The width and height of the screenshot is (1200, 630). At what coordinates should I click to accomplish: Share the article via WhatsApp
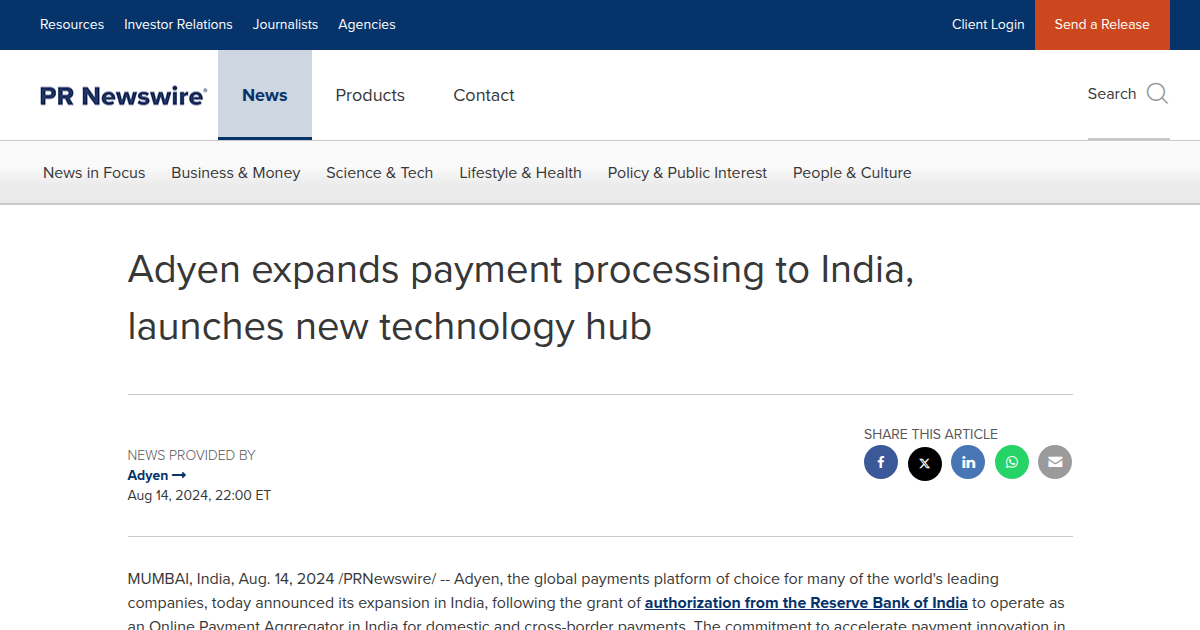coord(1011,462)
